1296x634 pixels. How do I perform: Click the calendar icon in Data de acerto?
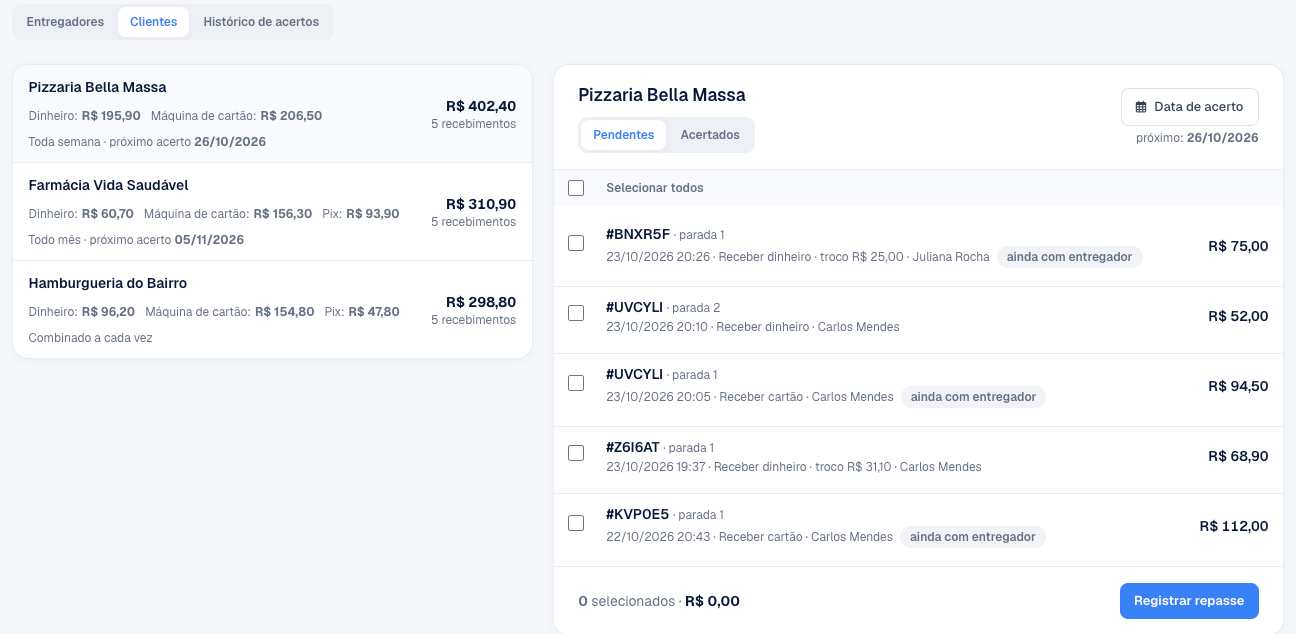(1141, 107)
